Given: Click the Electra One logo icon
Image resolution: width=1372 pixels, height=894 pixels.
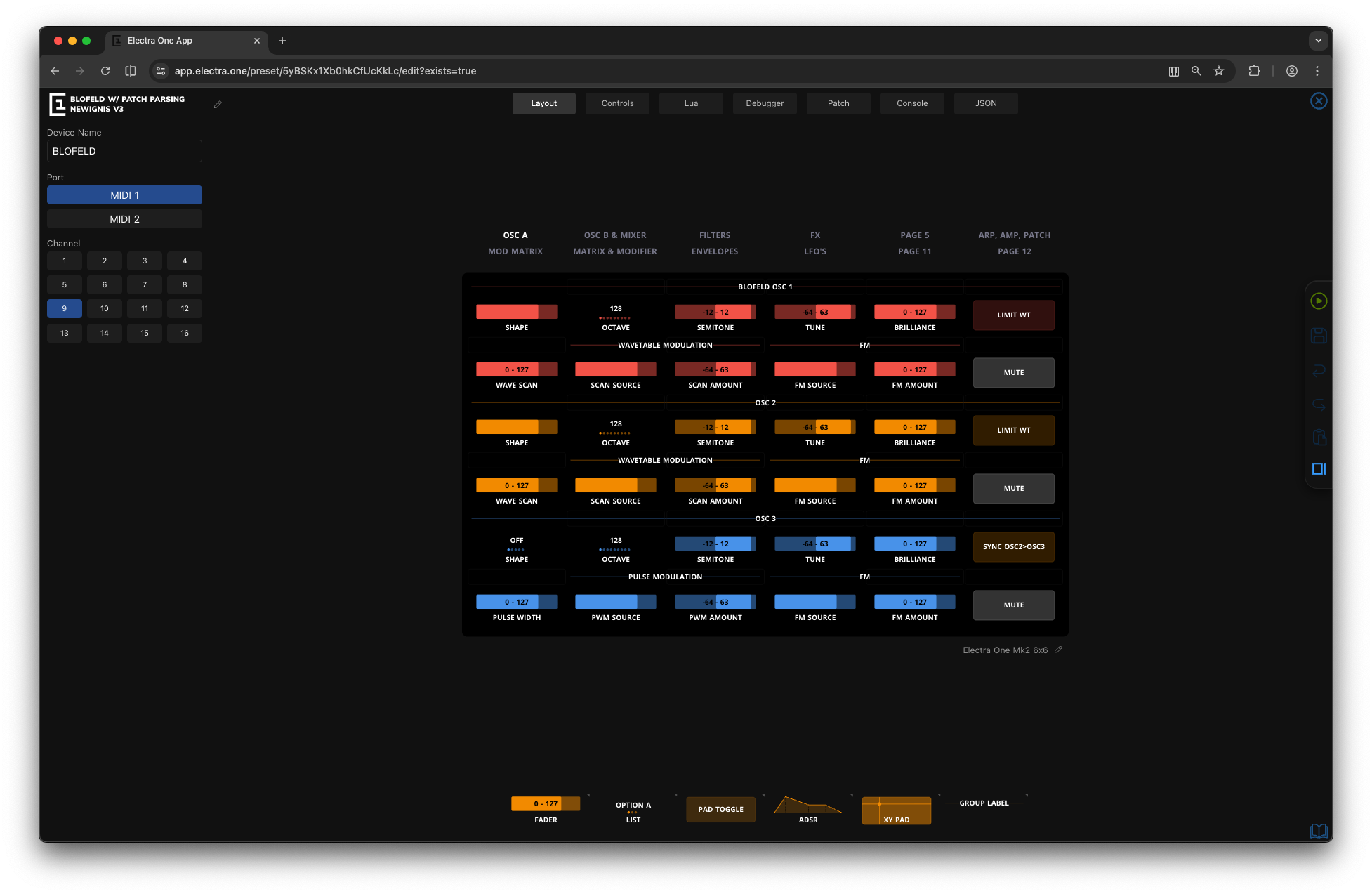Looking at the screenshot, I should [57, 104].
